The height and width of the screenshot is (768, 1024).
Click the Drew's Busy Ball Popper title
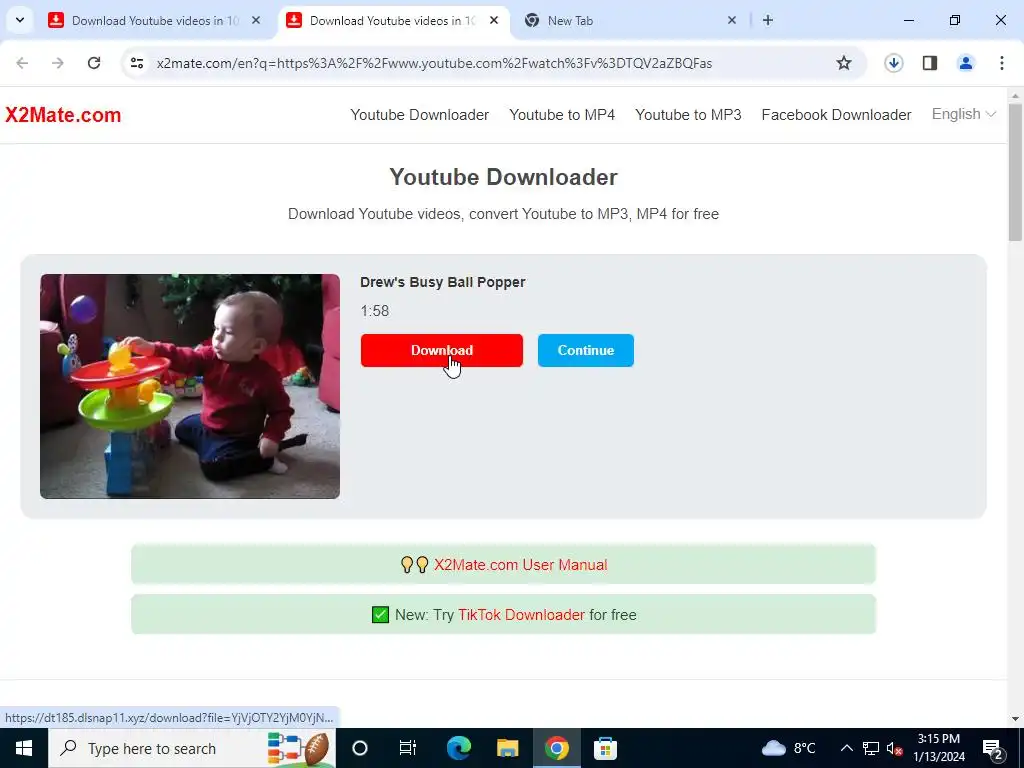[x=443, y=282]
